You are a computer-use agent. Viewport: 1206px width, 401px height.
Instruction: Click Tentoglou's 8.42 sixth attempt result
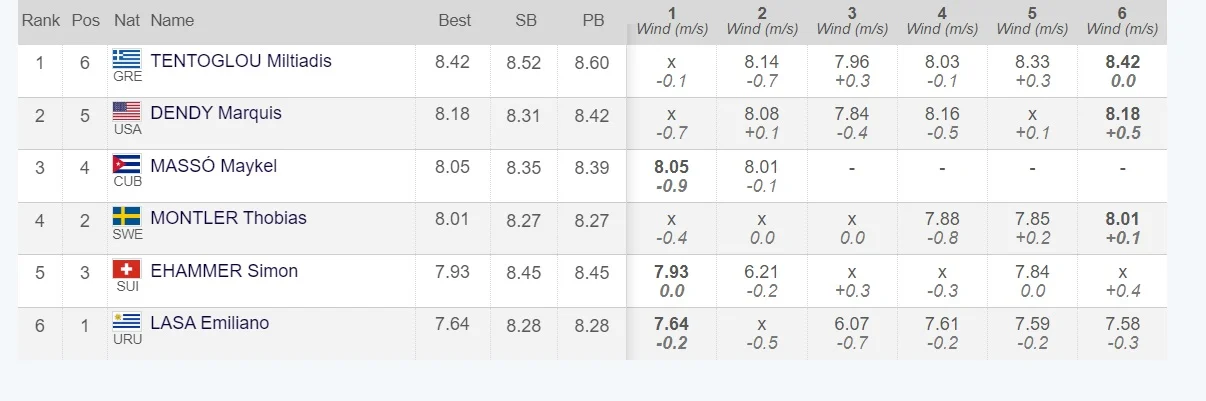[1122, 62]
